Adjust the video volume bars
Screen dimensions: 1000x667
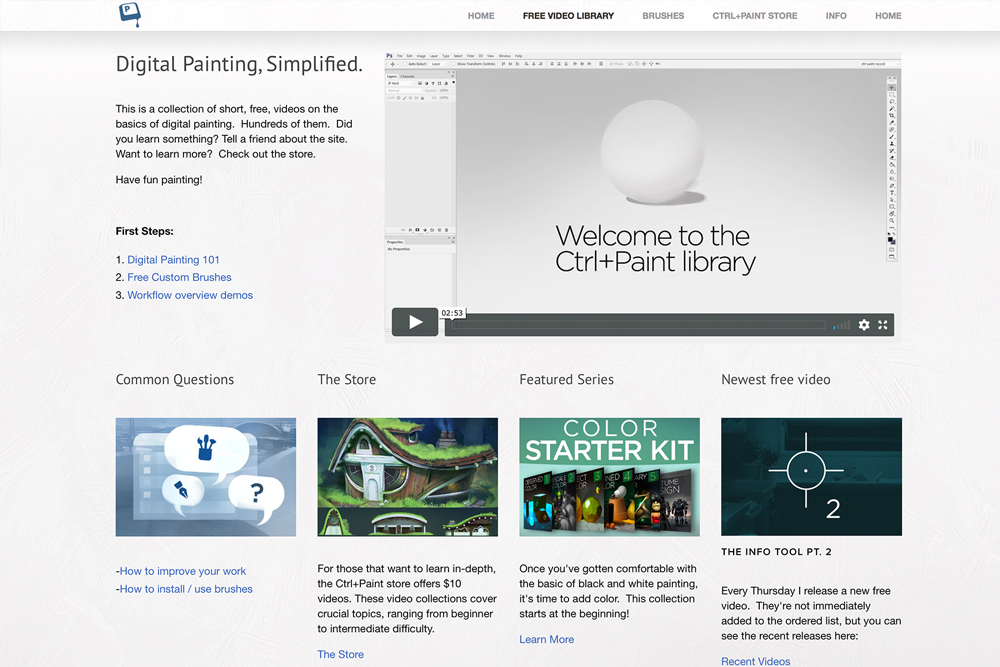coord(841,326)
